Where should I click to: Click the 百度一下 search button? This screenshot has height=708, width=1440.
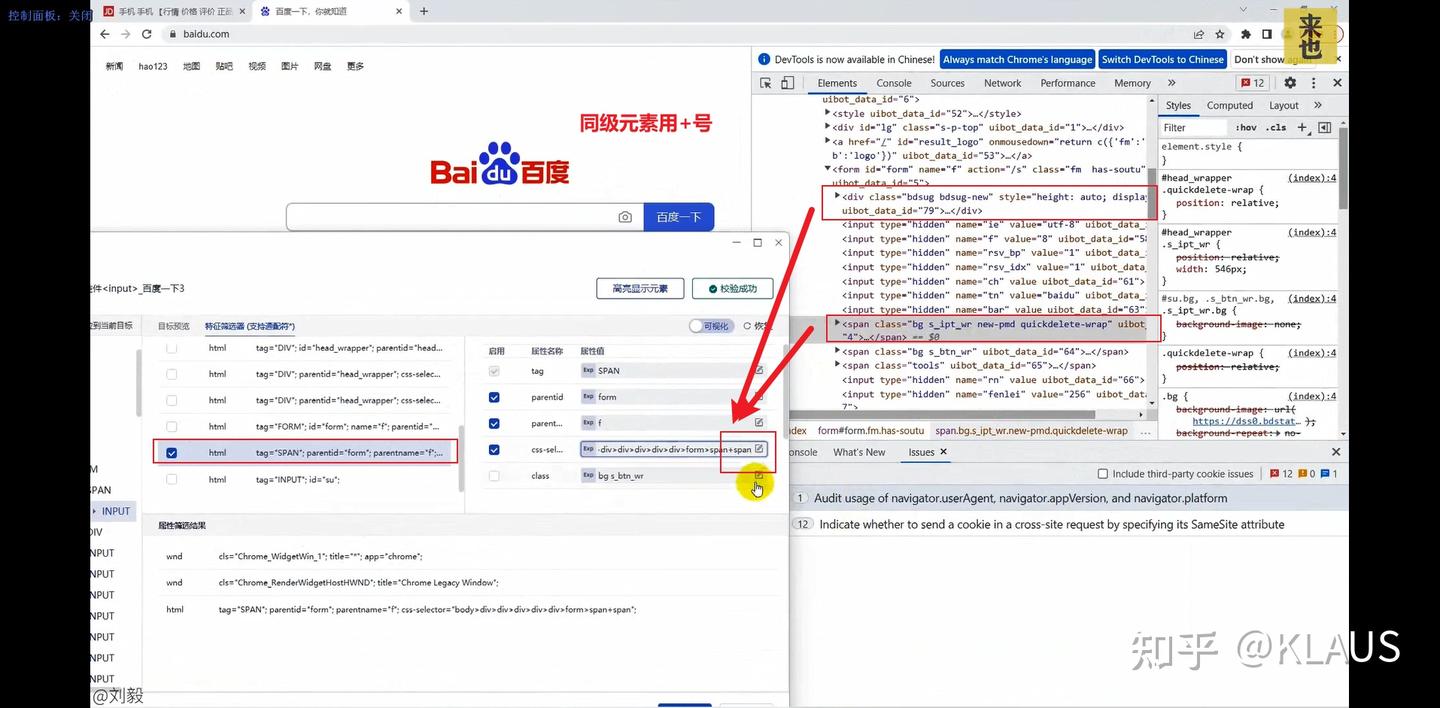click(x=678, y=217)
